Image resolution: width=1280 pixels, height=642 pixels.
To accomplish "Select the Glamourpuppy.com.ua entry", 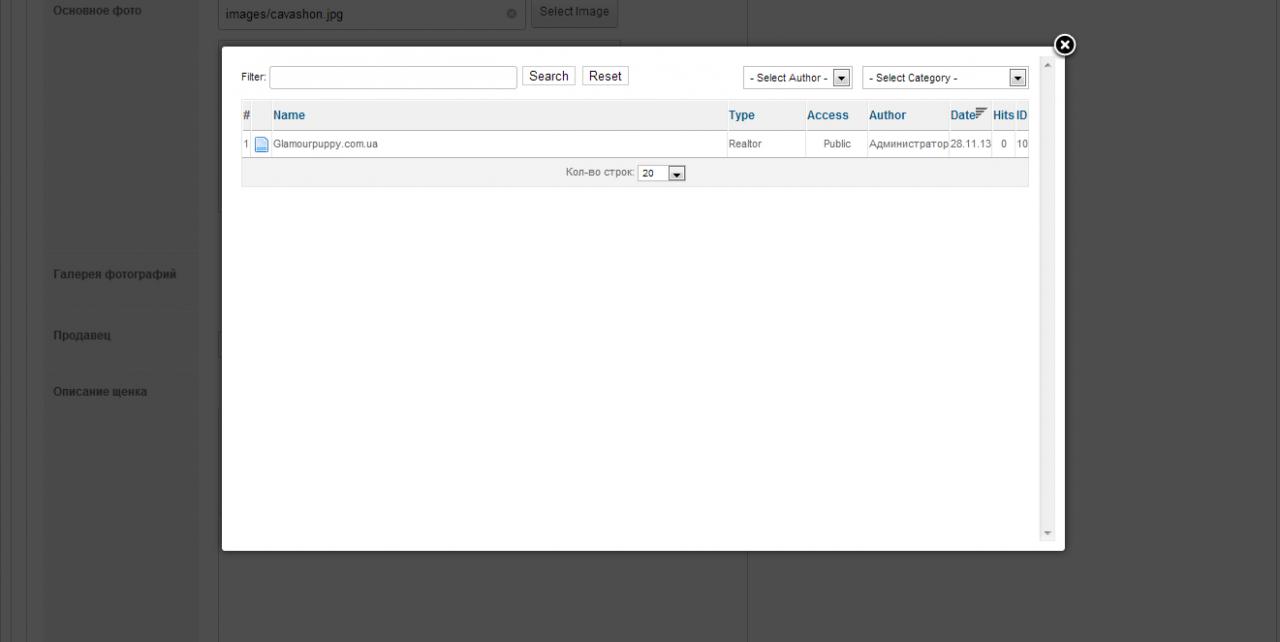I will [x=325, y=144].
